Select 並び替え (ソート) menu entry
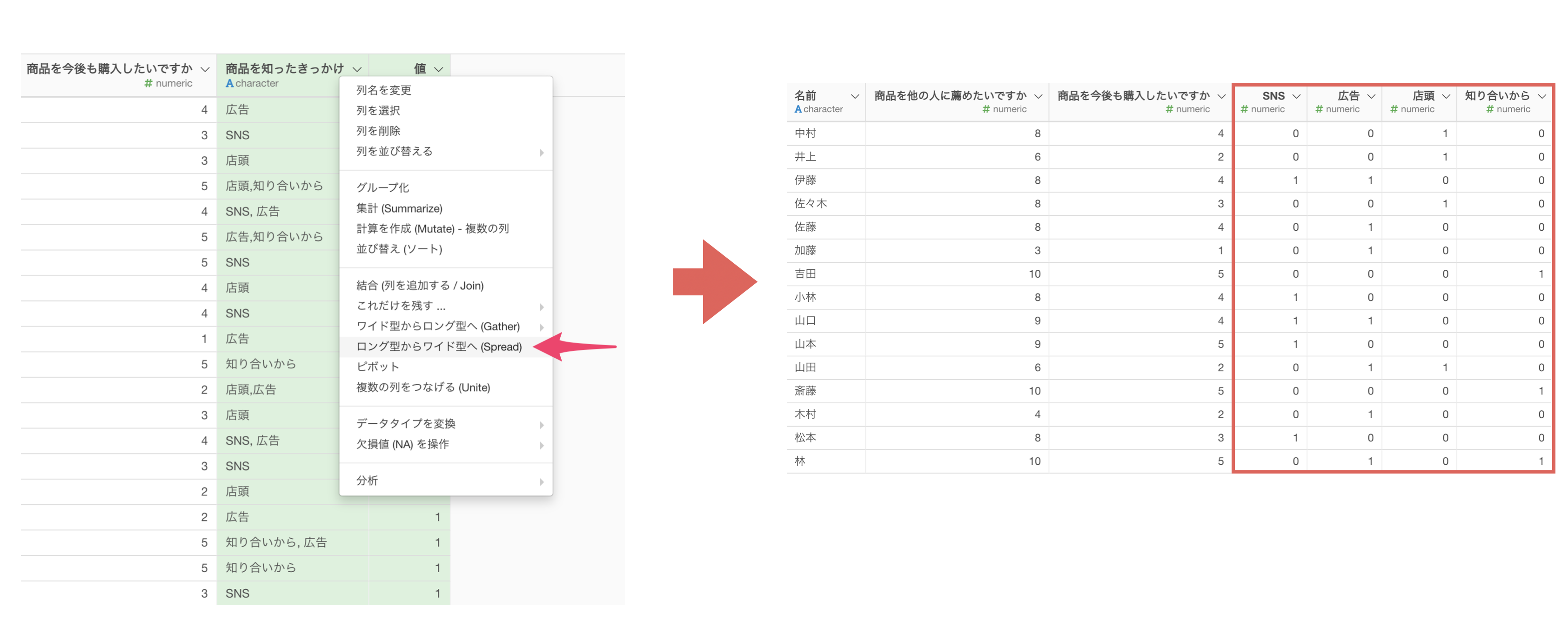 click(446, 249)
